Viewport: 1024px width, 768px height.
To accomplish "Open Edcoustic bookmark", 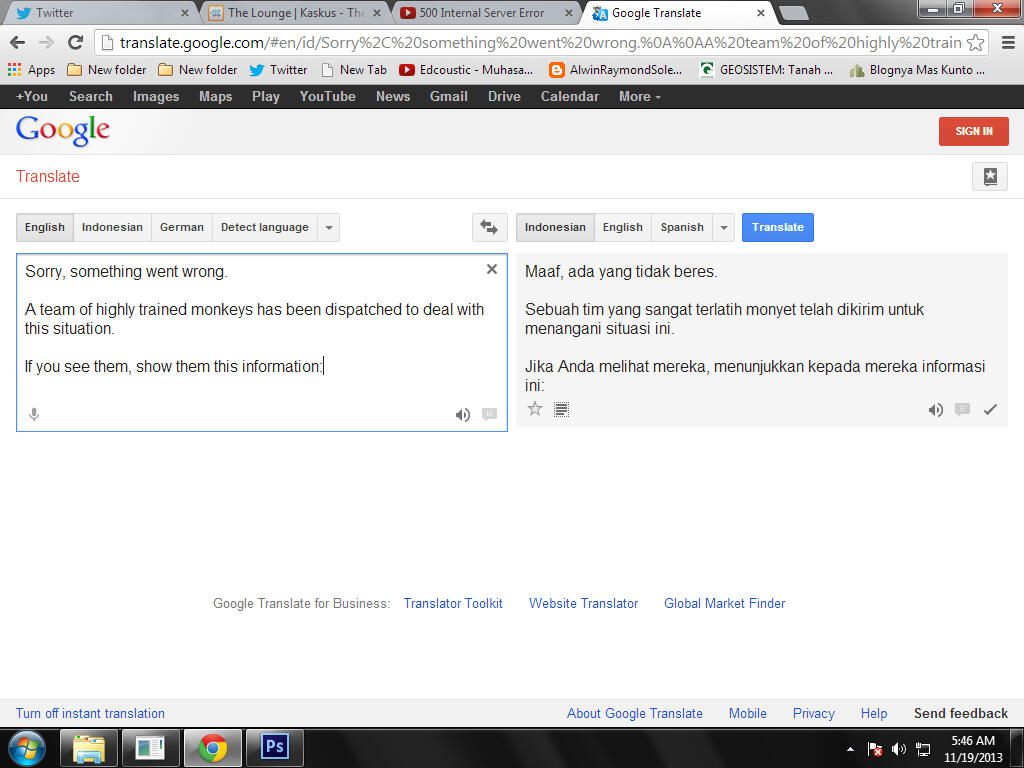I will point(466,69).
